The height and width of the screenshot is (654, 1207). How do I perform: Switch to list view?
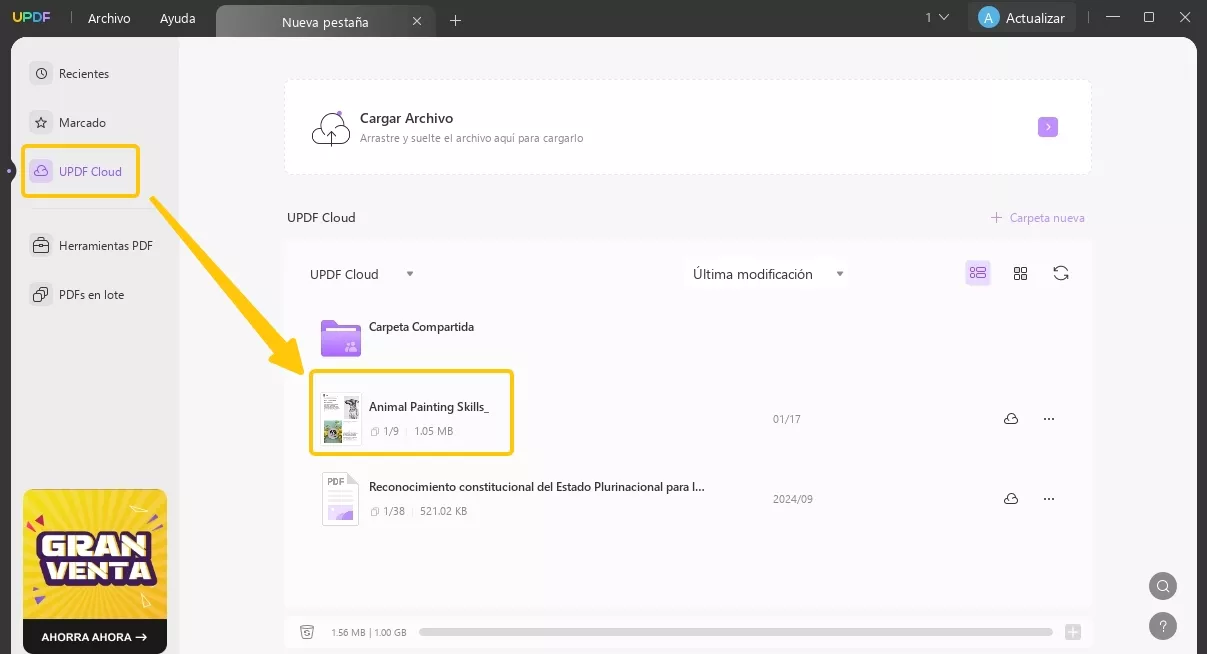[978, 273]
